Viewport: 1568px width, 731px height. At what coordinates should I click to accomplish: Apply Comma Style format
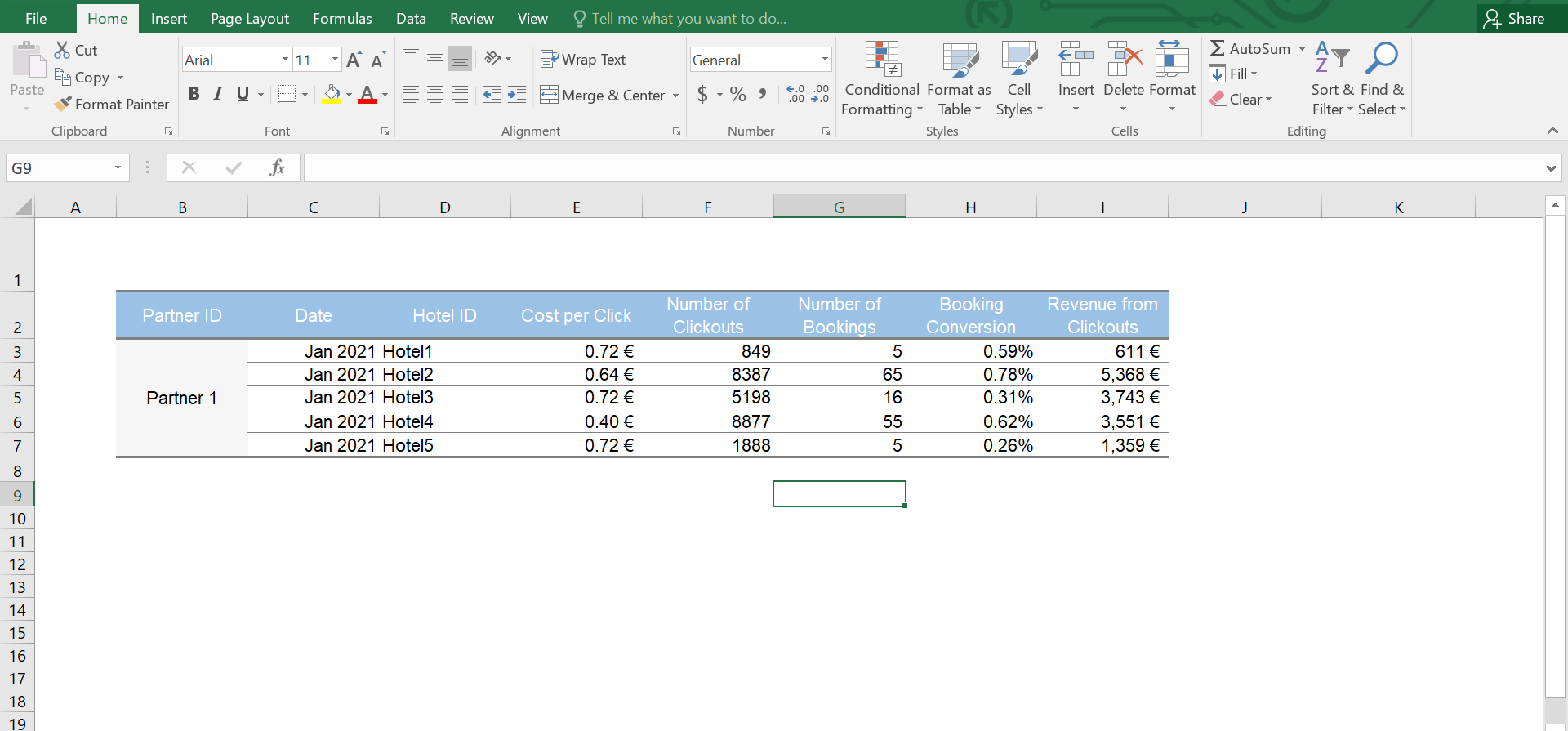(x=763, y=95)
